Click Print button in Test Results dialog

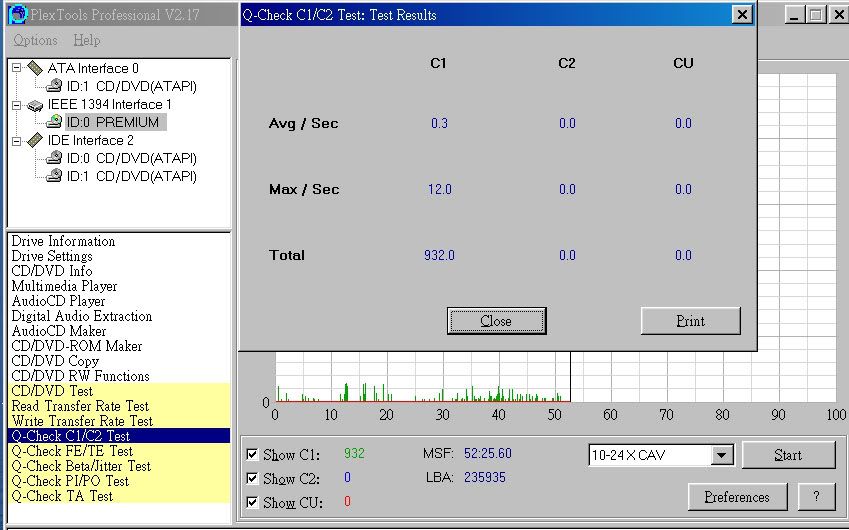690,321
